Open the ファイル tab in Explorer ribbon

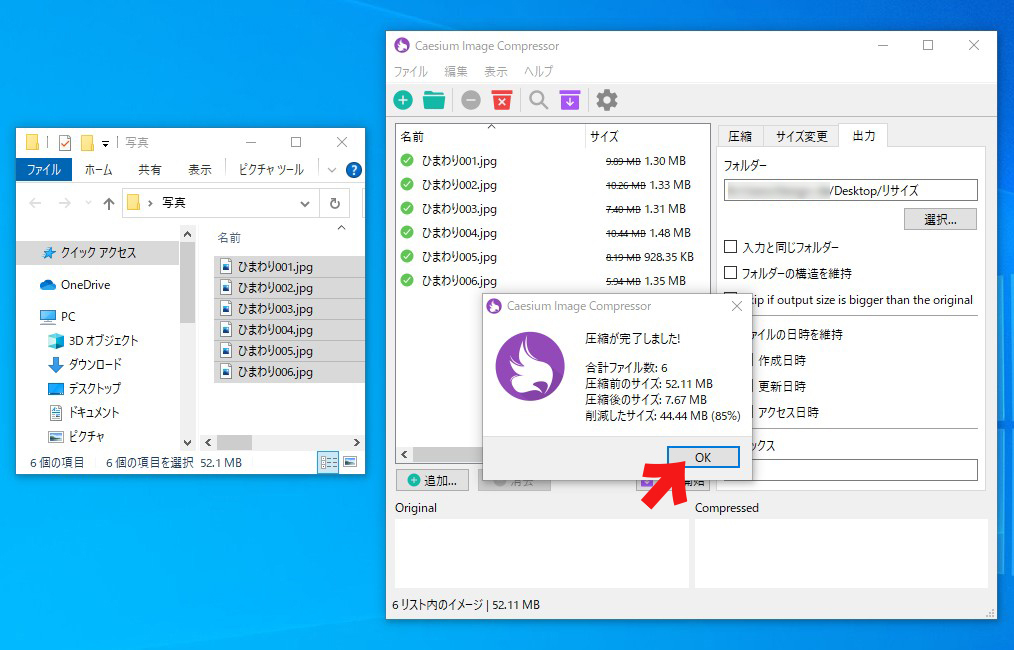click(44, 169)
